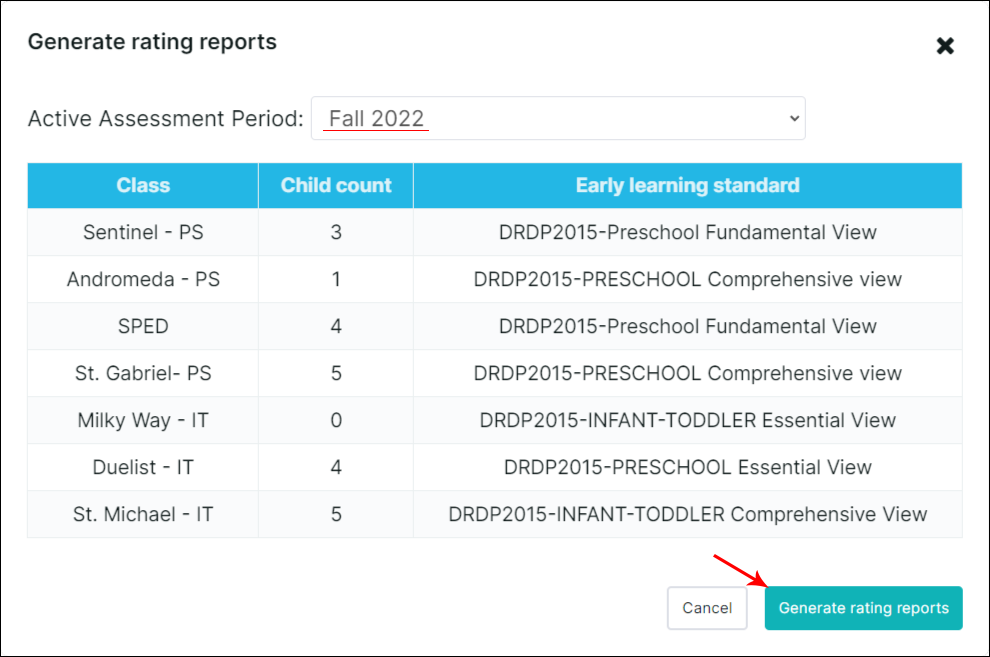Click DRDP2015-INFANT-TODDLER Comprehensive View standard cell

tap(687, 514)
